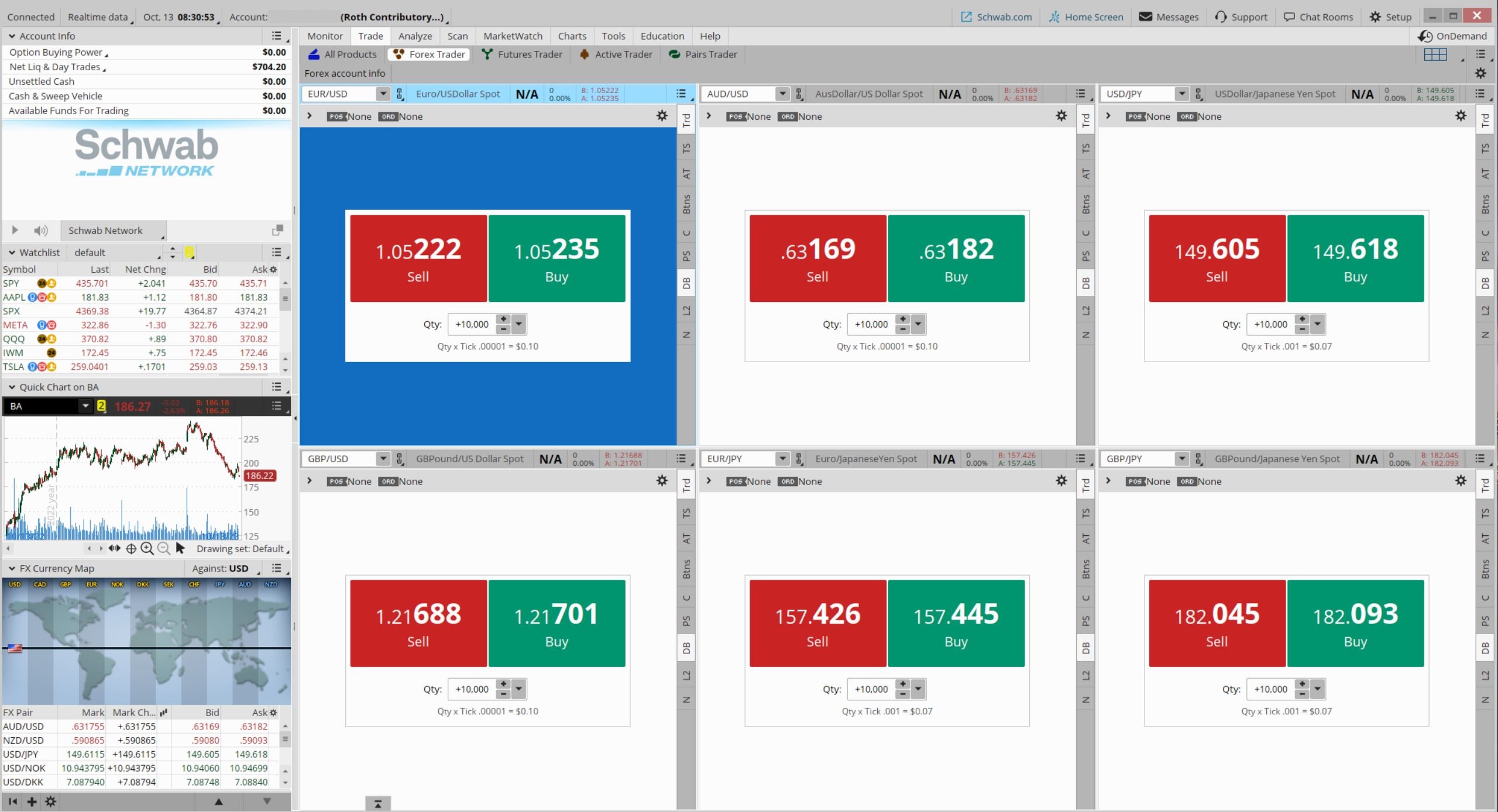
Task: Click zoom out magnifier on quick chart
Action: tap(164, 549)
